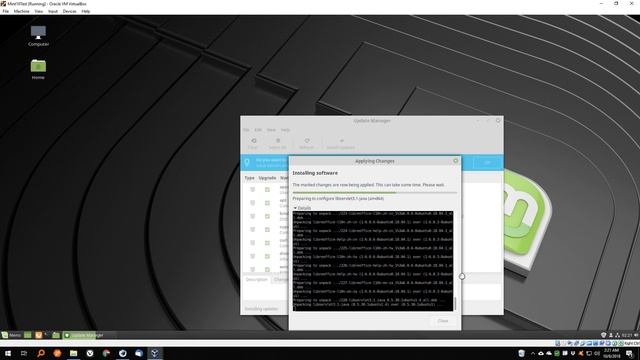Click the Refresh toolbar icon in Update Manager
Screen dimensions: 640x360
click(x=307, y=141)
